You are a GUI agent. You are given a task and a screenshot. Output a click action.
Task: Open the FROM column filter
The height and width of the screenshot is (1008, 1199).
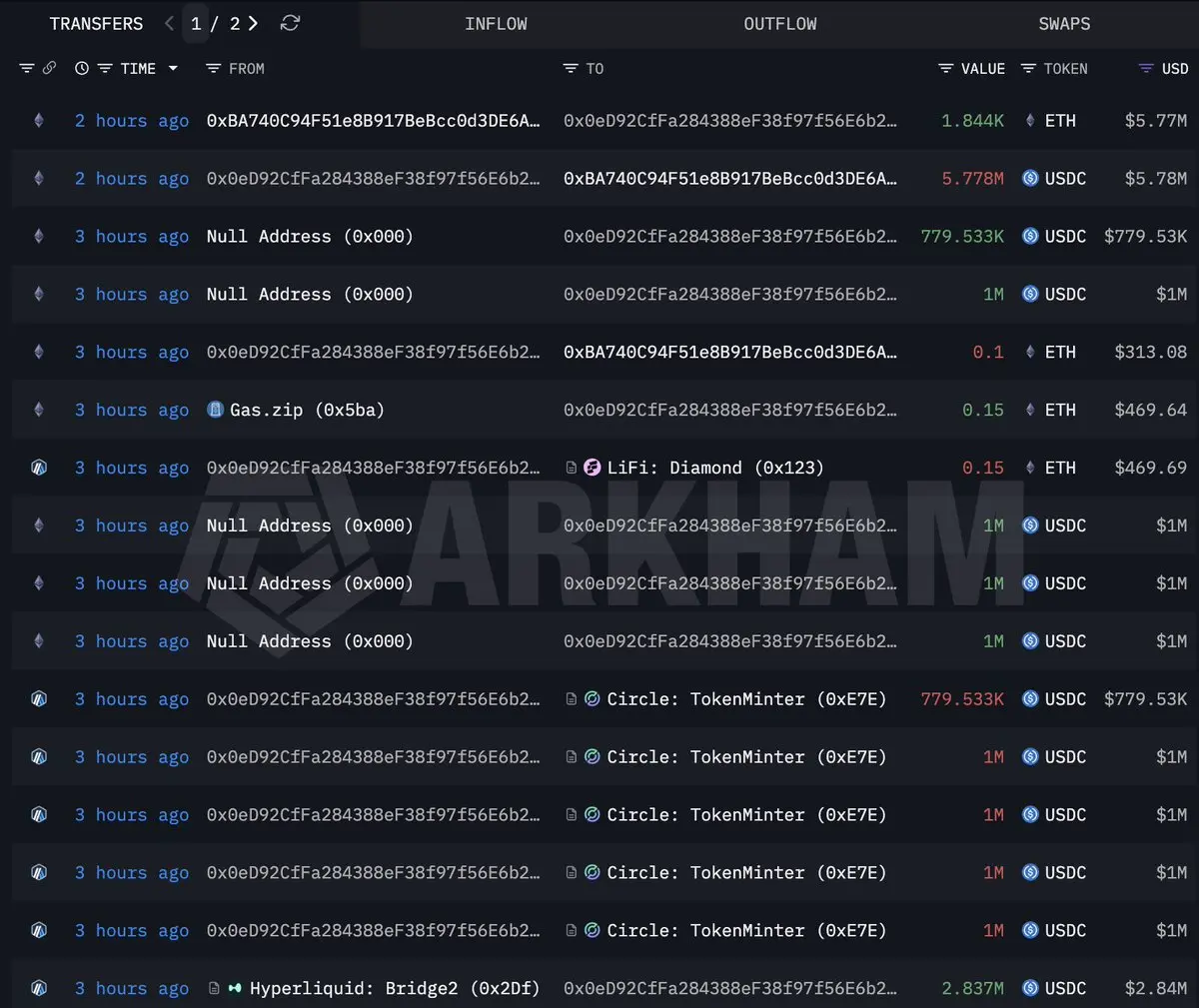tap(213, 68)
